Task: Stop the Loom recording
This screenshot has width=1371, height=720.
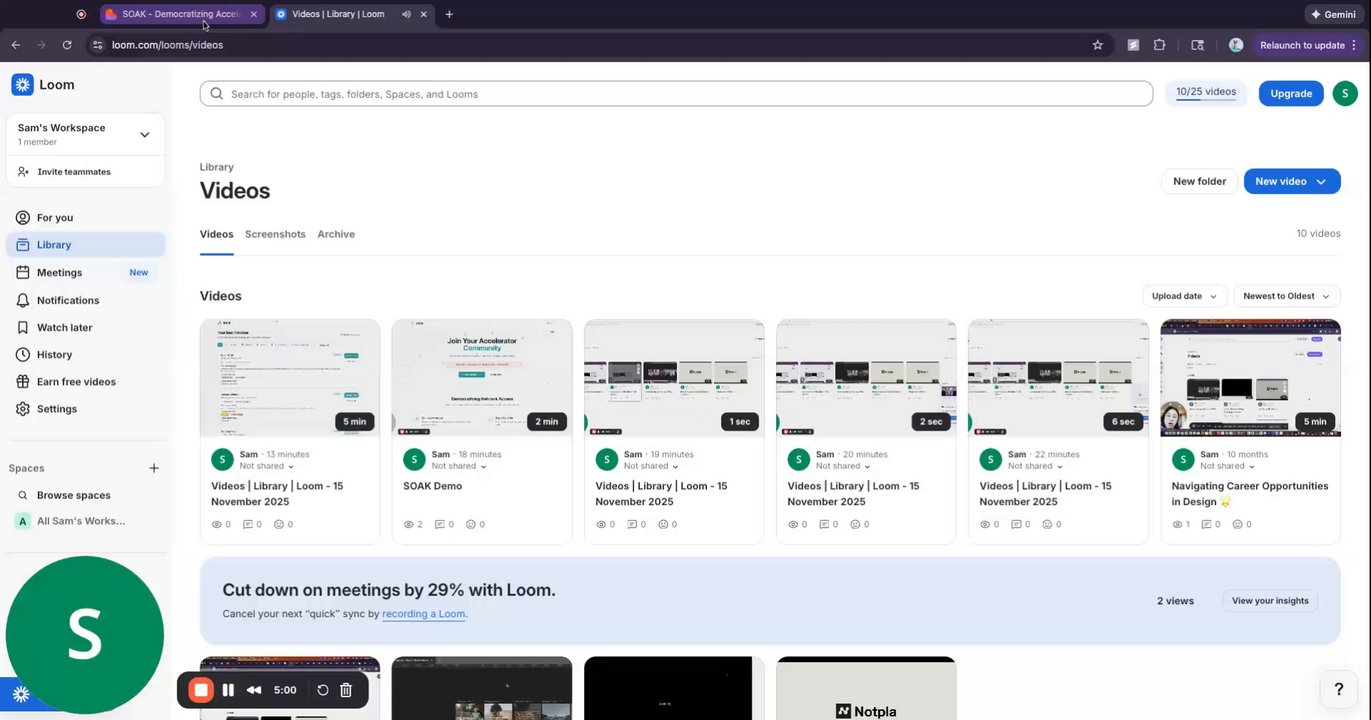Action: pos(201,690)
